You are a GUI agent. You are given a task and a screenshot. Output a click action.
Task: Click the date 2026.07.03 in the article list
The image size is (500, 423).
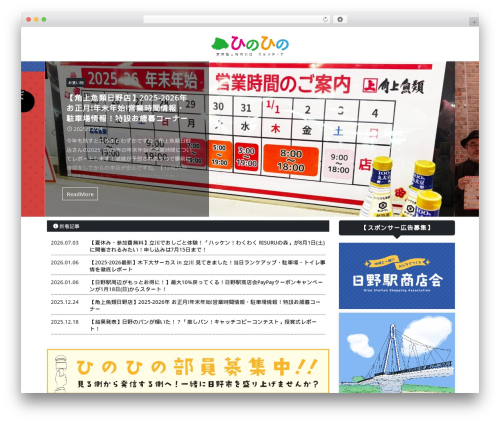(65, 243)
